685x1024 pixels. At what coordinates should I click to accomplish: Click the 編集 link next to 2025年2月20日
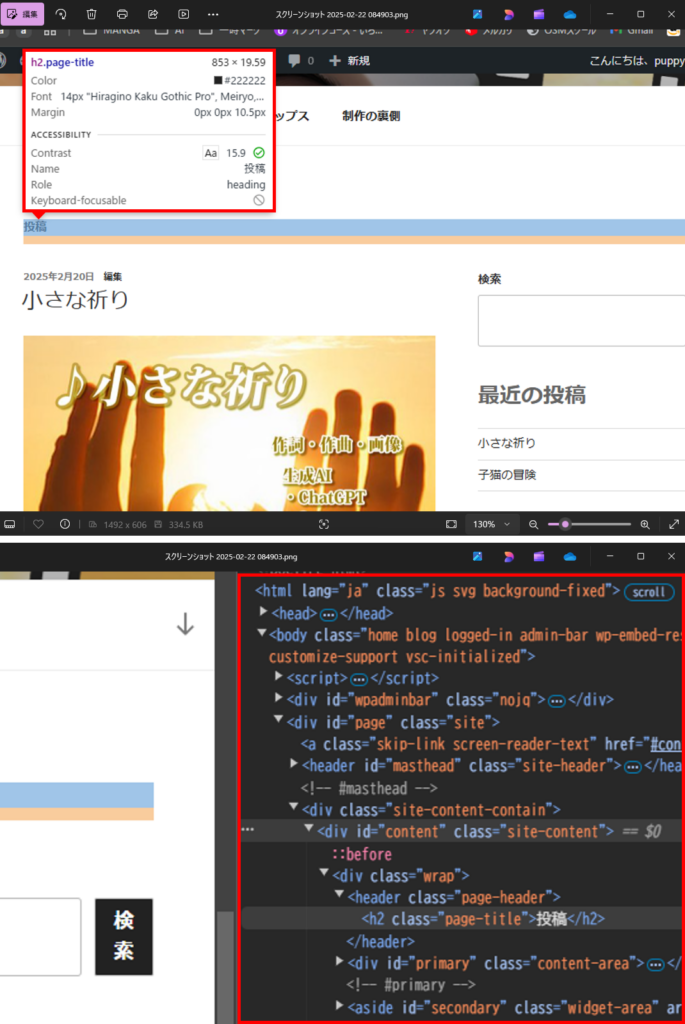click(112, 276)
